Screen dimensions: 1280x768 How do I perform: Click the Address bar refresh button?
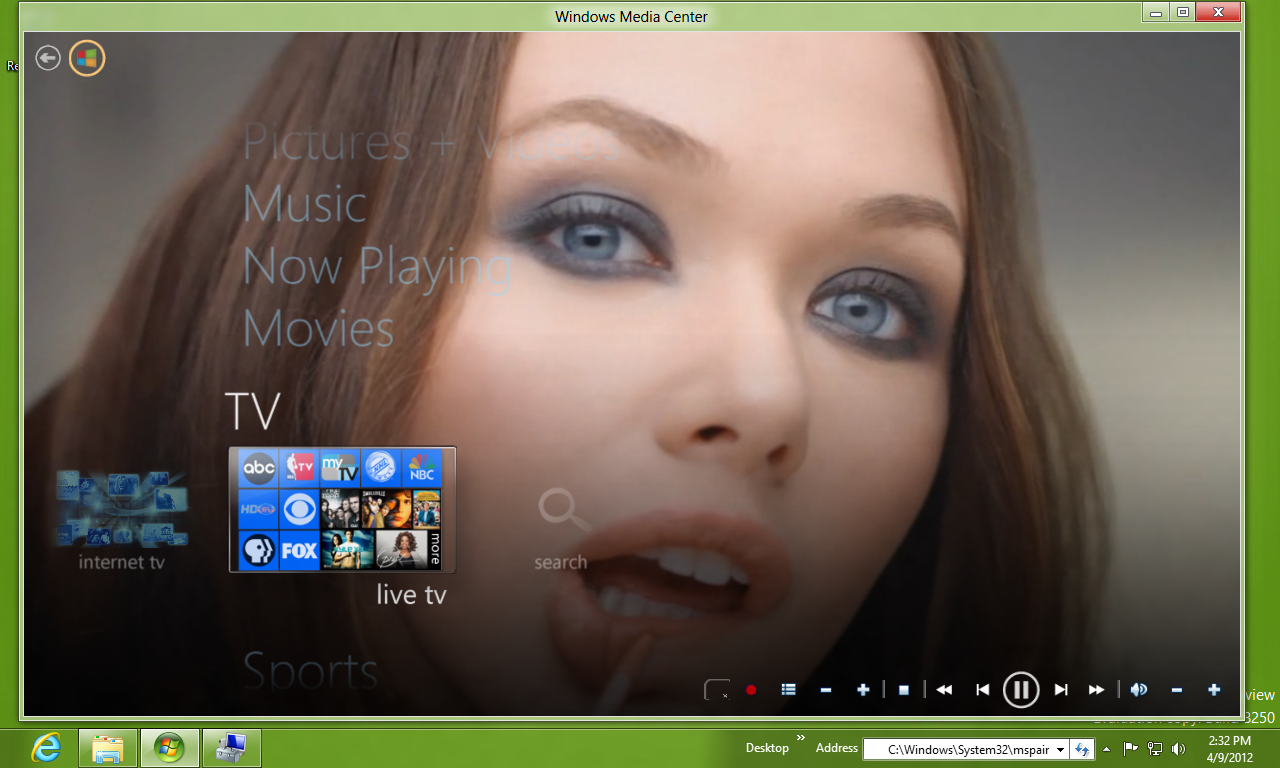coord(1082,749)
